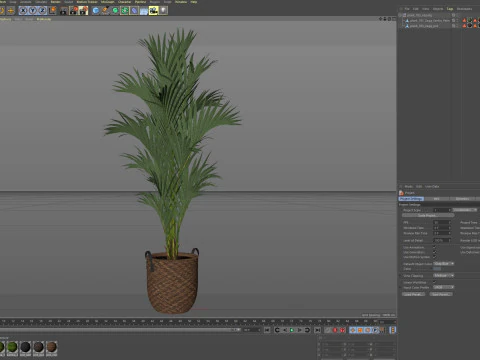Open Default Object Color dropdown
480x360 pixels.
click(x=444, y=264)
